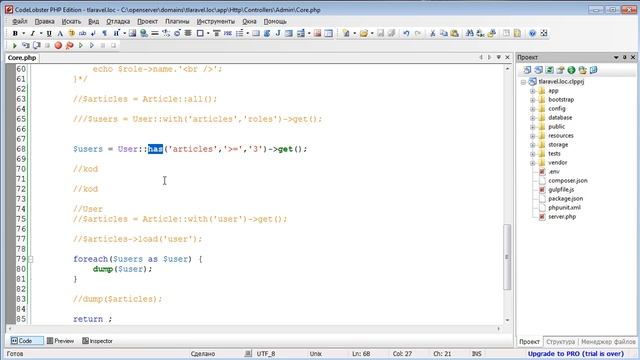Open the Искать menu
The height and width of the screenshot is (360, 640).
tap(71, 21)
